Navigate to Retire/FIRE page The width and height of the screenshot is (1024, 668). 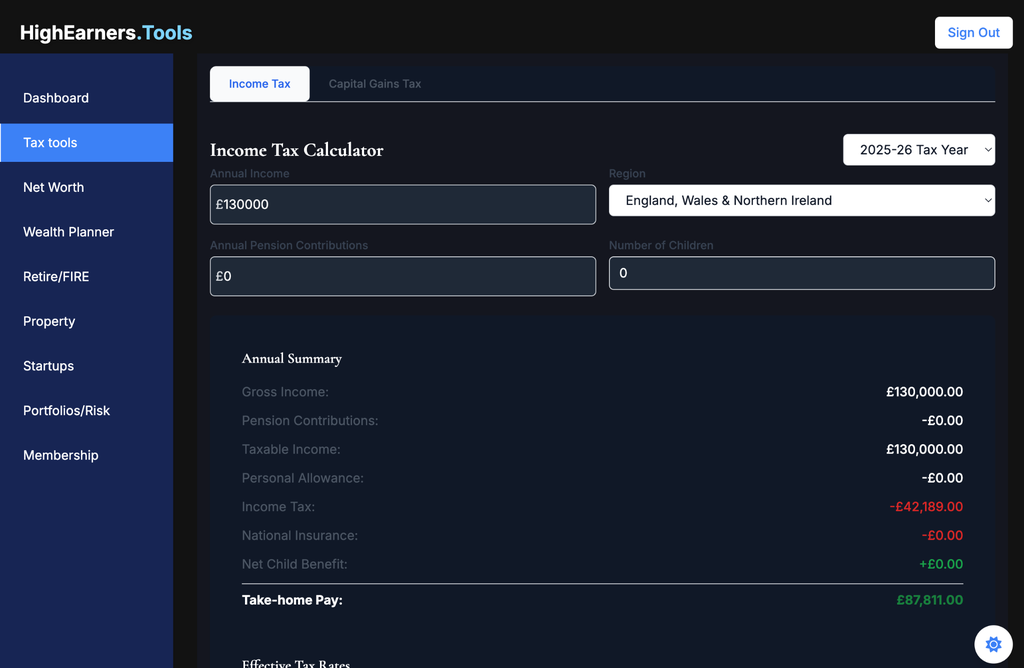tap(56, 277)
